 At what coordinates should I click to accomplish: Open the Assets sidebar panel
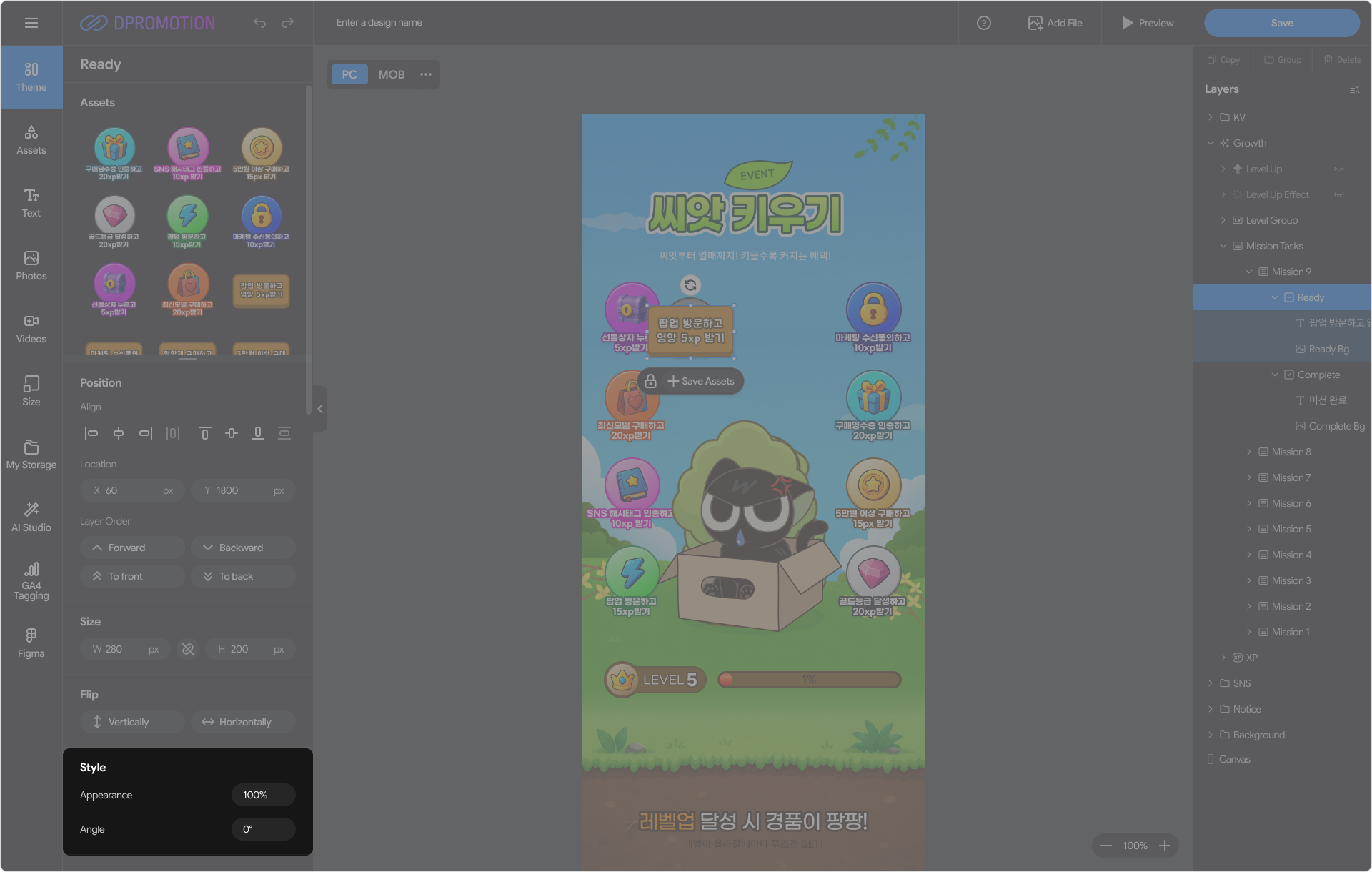tap(31, 140)
